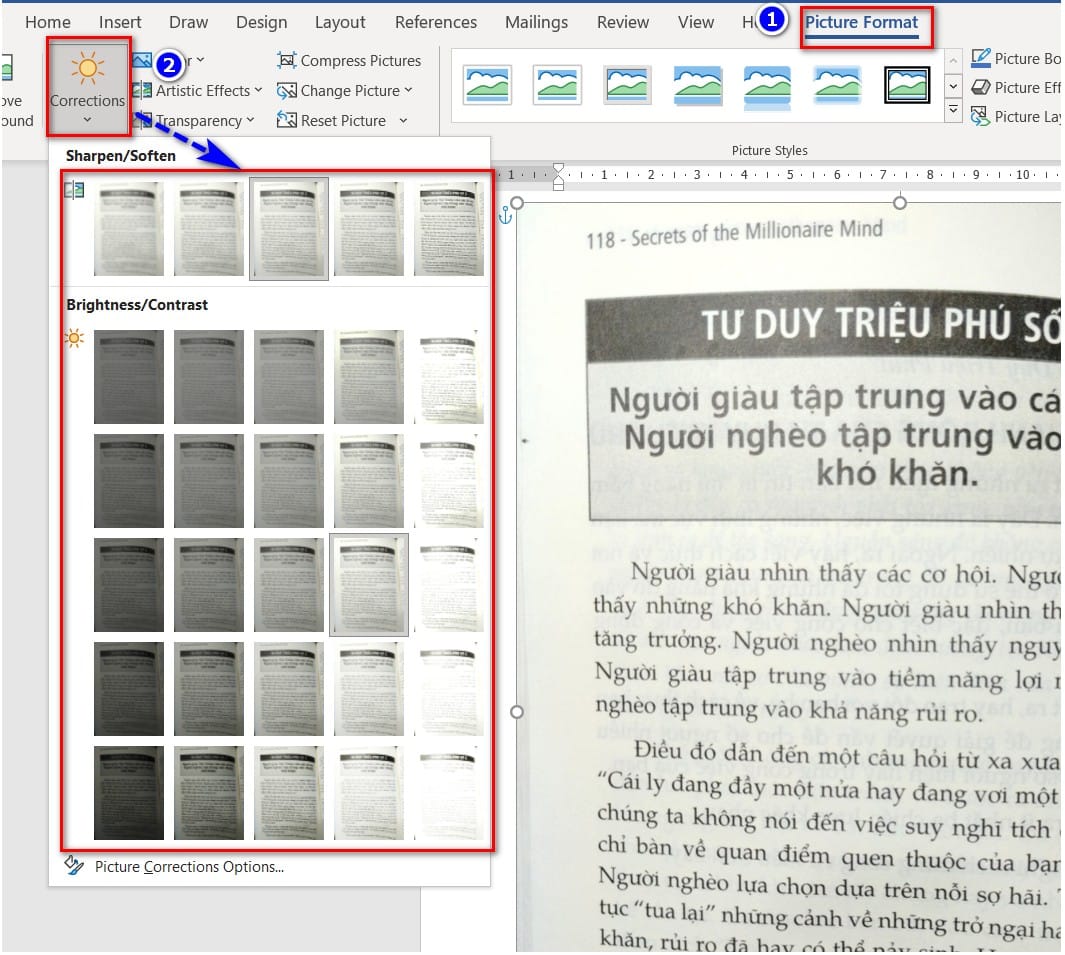Pick the darkest preset in first Brightness/Contrast row

[x=129, y=377]
